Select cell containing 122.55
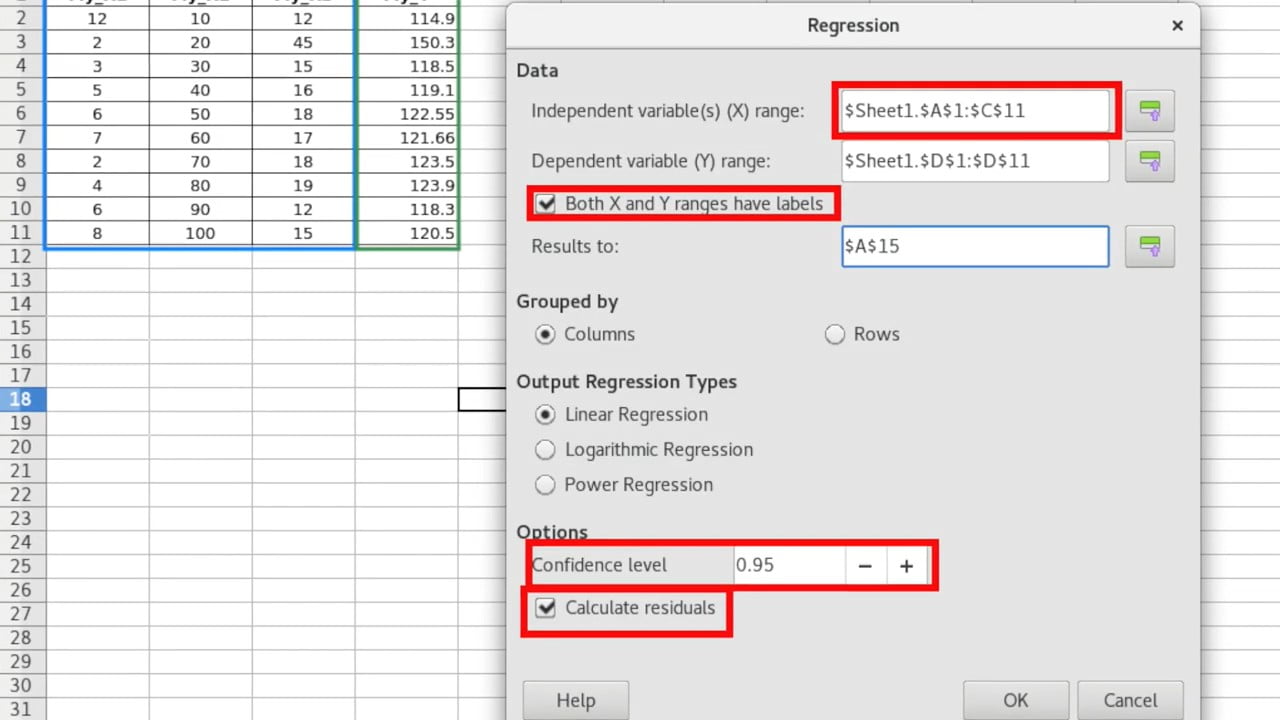 point(407,114)
